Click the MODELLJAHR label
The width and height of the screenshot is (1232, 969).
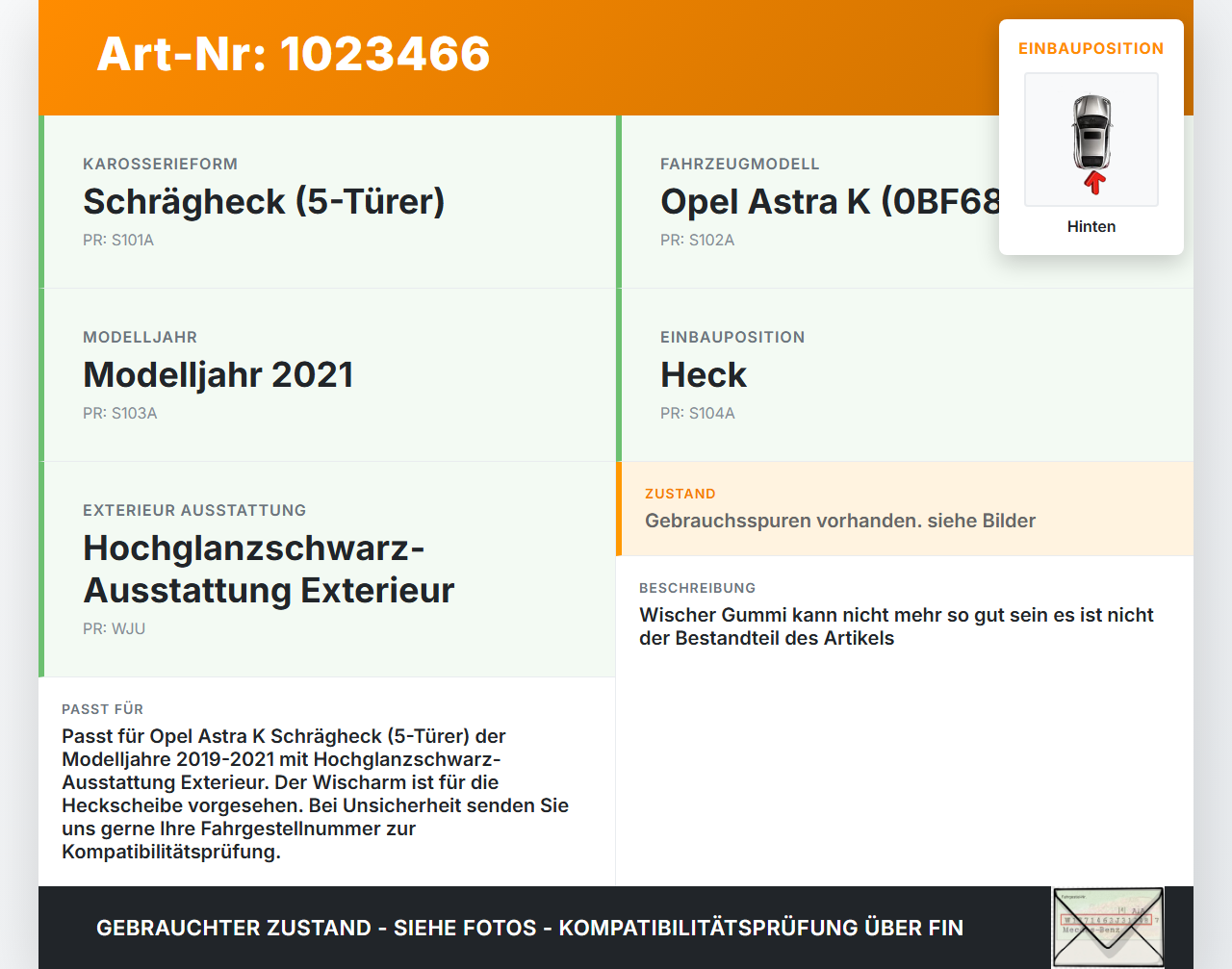point(140,337)
